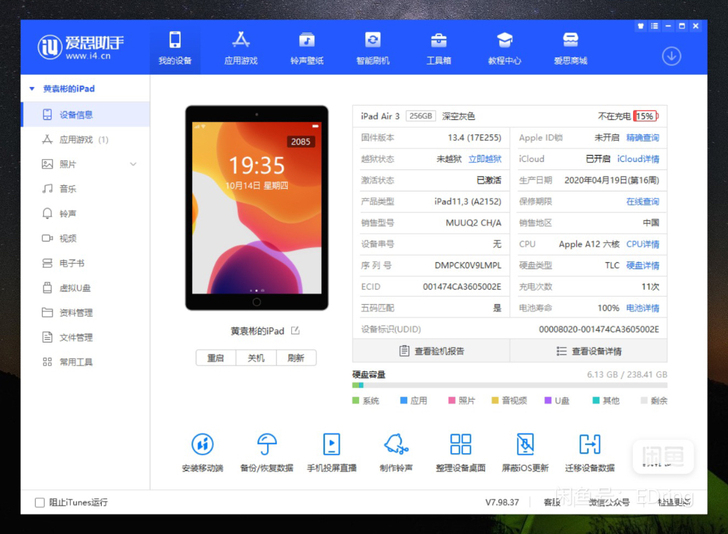The width and height of the screenshot is (728, 534).
Task: Click the 立即越狱 jailbreak link
Action: point(485,159)
